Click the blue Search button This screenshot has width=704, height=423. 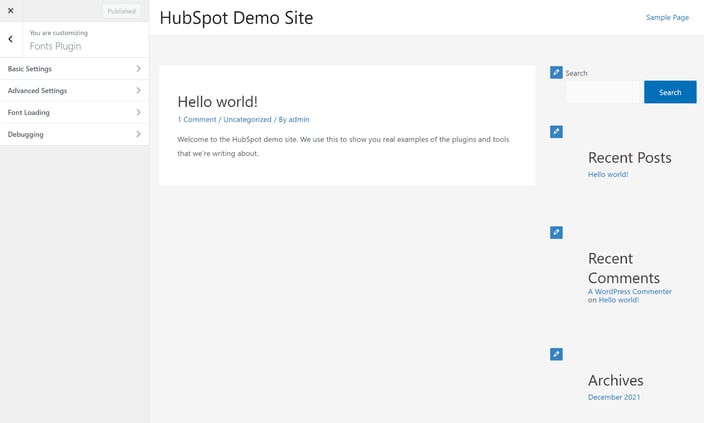coord(670,92)
